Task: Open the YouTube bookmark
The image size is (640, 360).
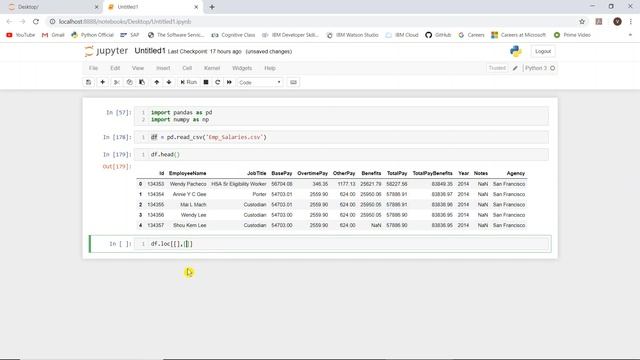Action: pos(20,35)
